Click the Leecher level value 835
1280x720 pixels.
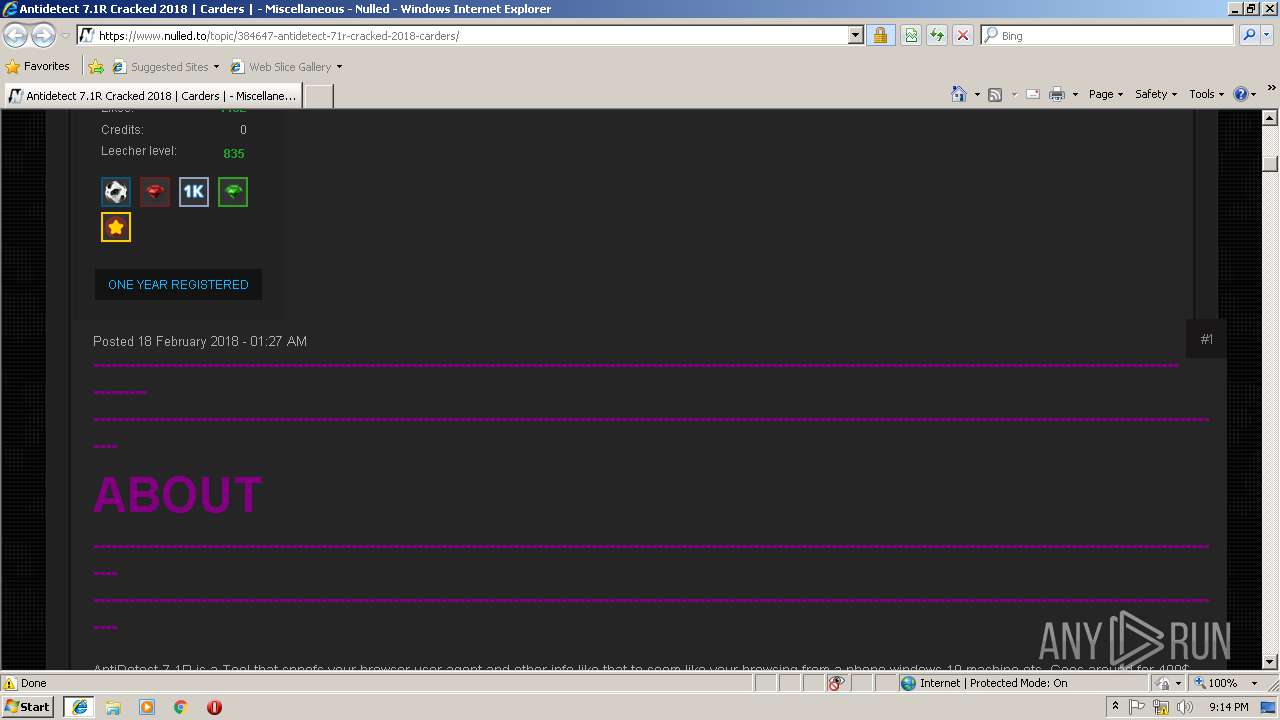pos(234,153)
